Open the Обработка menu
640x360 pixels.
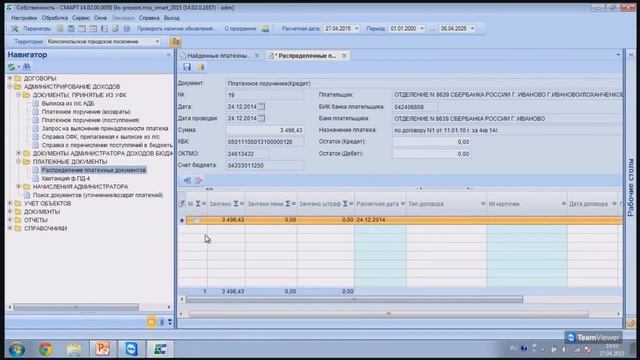pyautogui.click(x=55, y=18)
